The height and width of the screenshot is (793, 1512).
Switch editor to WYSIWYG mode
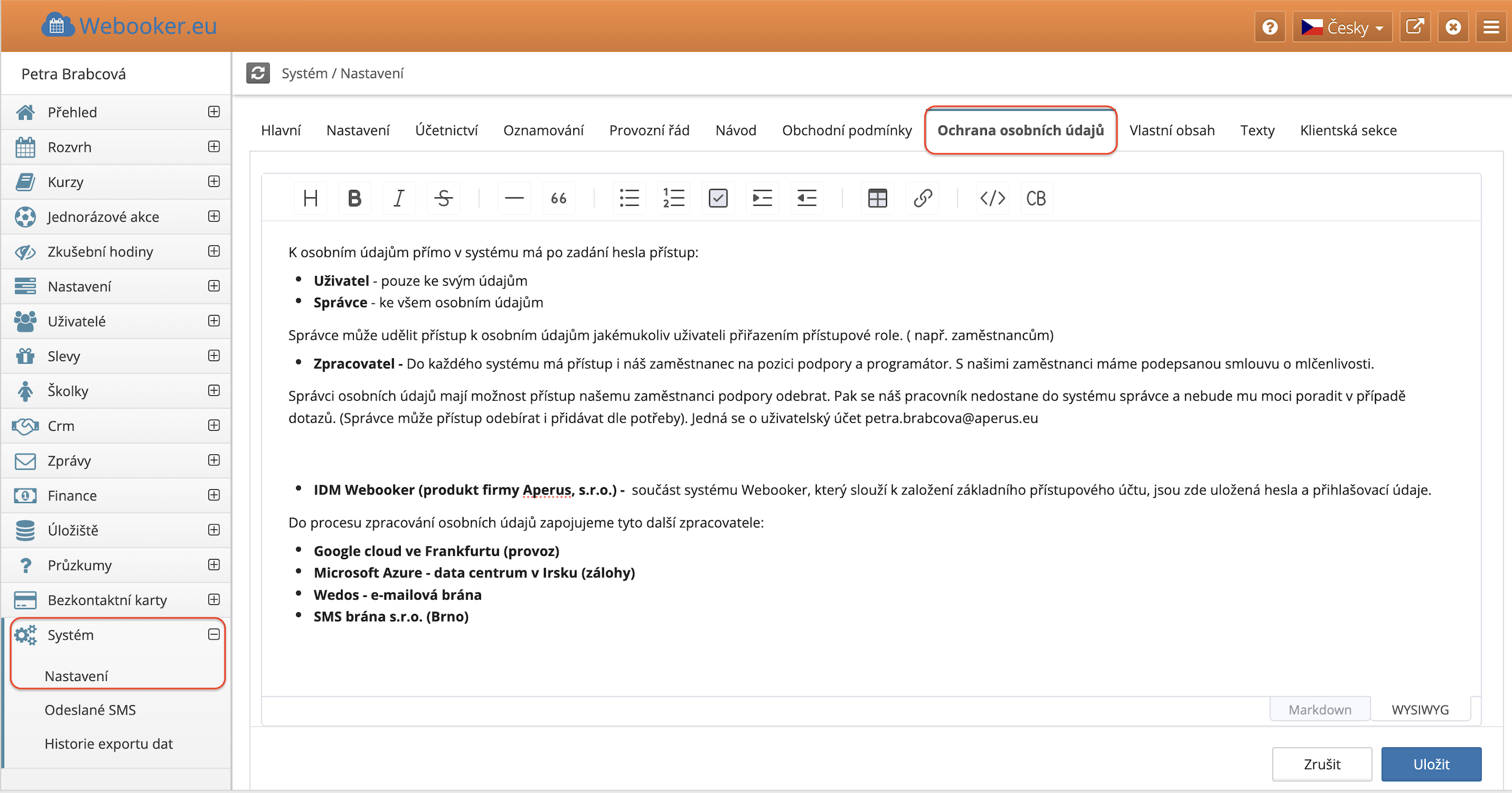(1420, 709)
